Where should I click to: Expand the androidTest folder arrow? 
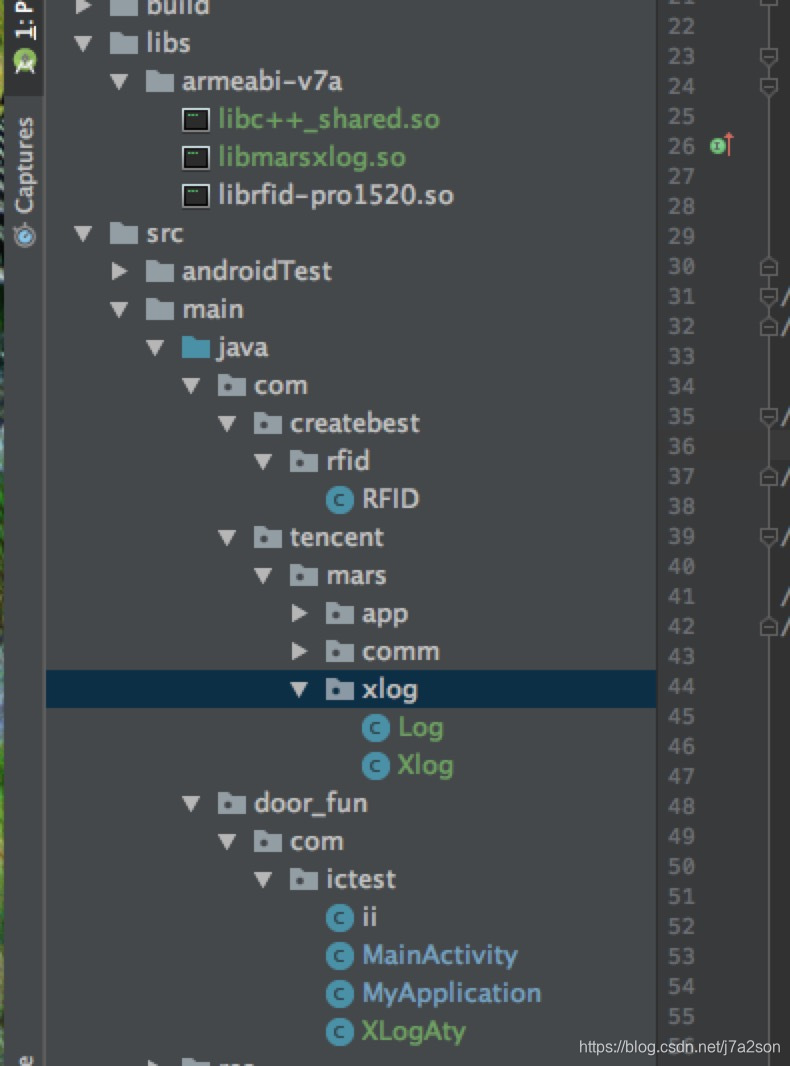(120, 271)
